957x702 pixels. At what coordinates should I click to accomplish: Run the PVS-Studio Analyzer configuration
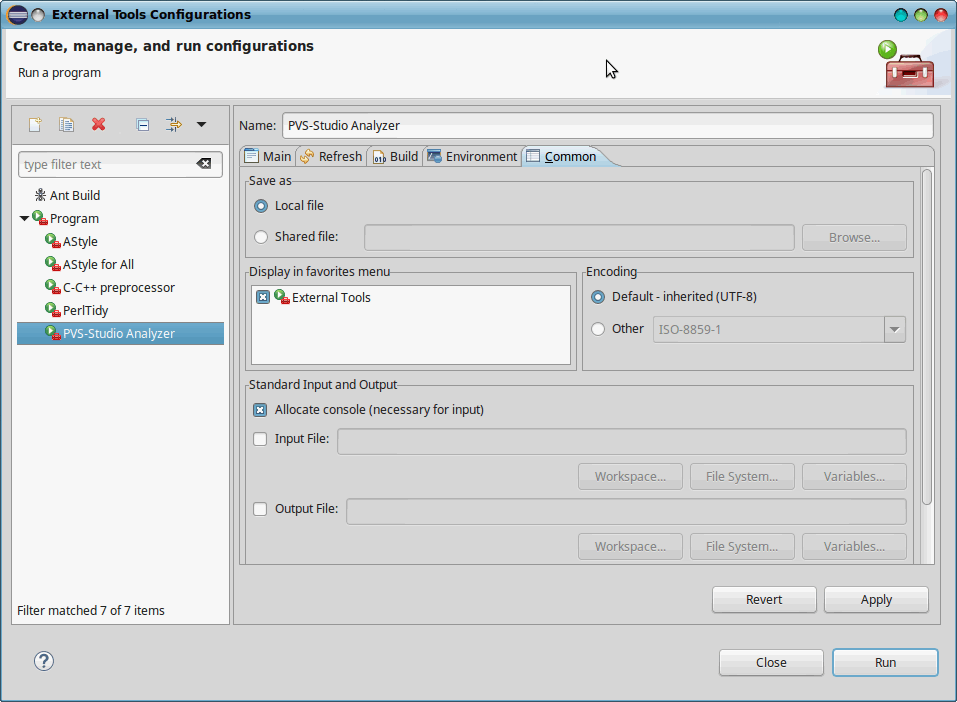886,662
